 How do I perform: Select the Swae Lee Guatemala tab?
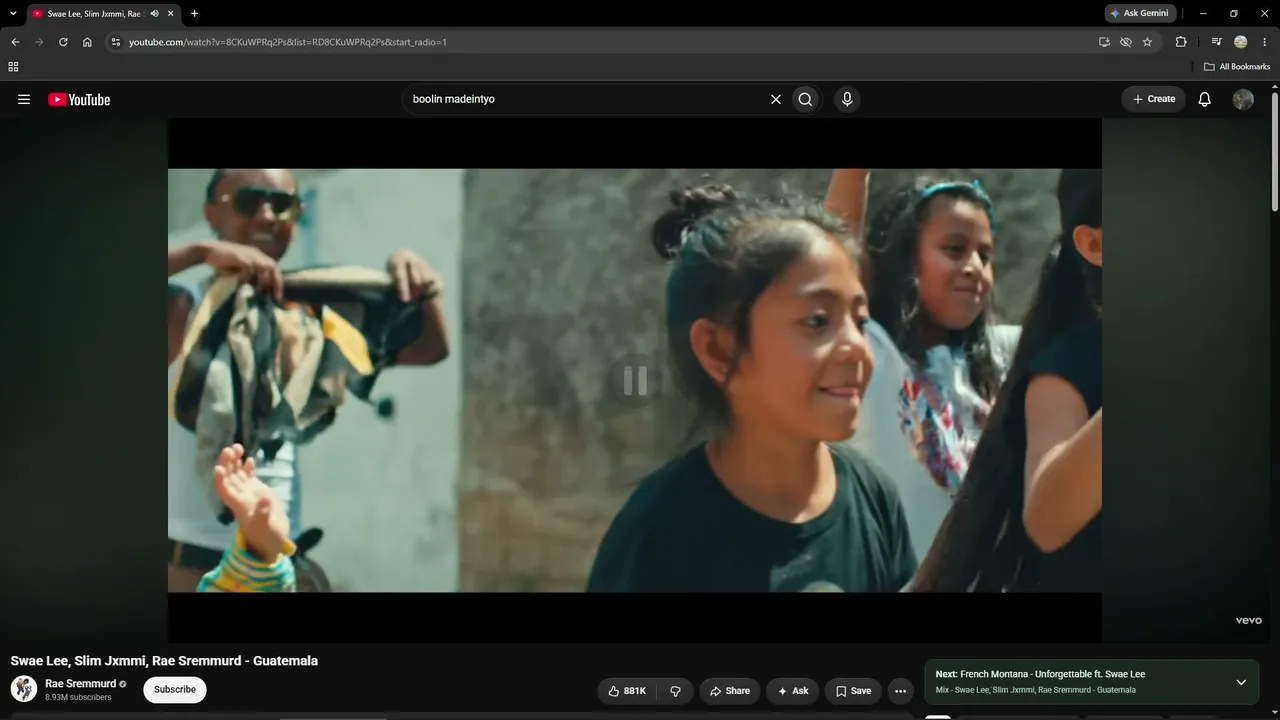tap(95, 14)
